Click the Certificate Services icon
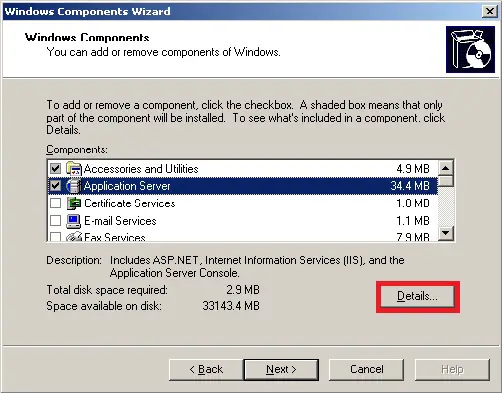502x393 pixels. (x=74, y=203)
